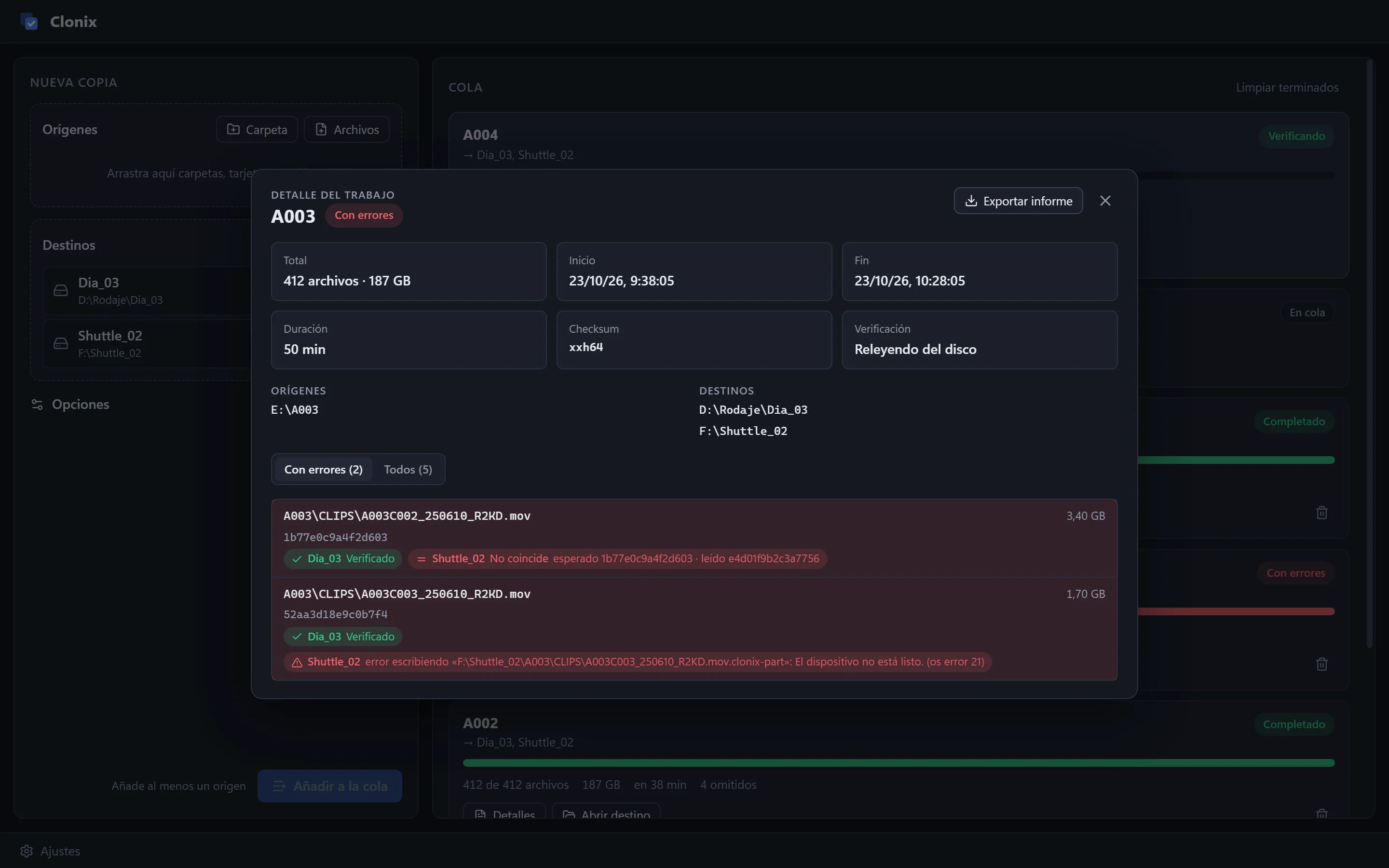Open Ajustes gear icon
Image resolution: width=1389 pixels, height=868 pixels.
click(27, 851)
